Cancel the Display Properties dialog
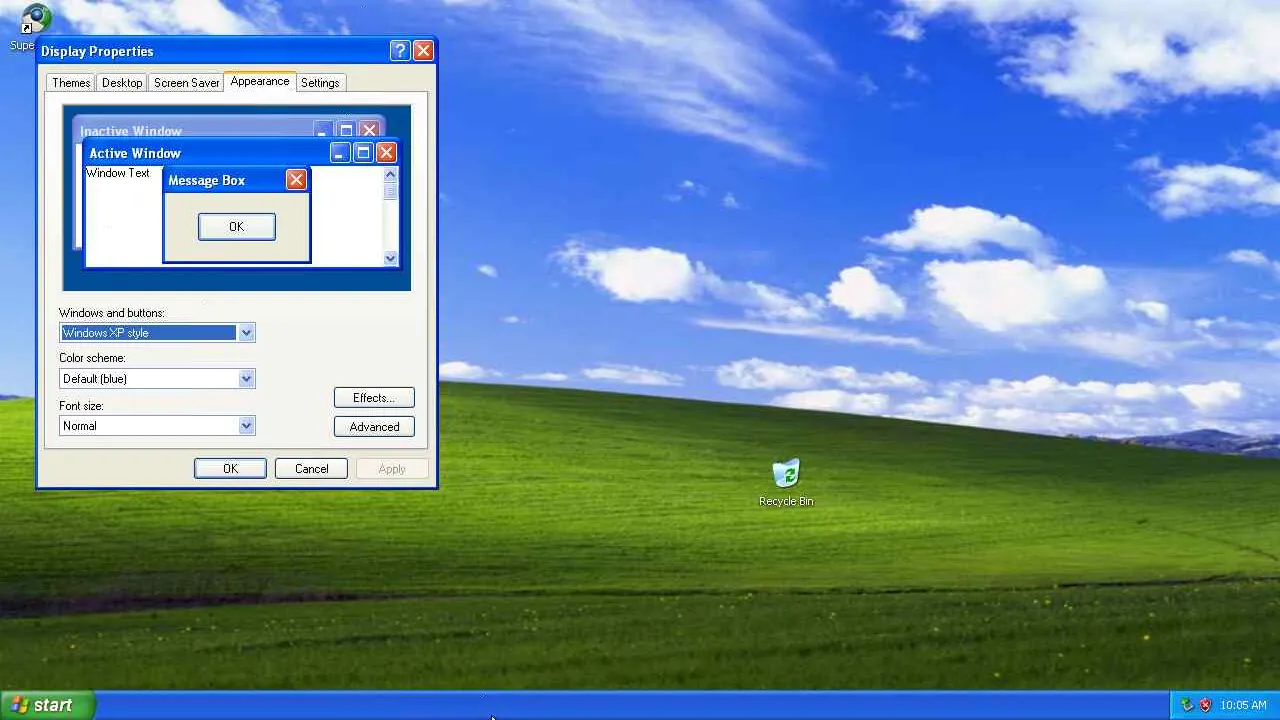1280x720 pixels. pos(311,469)
